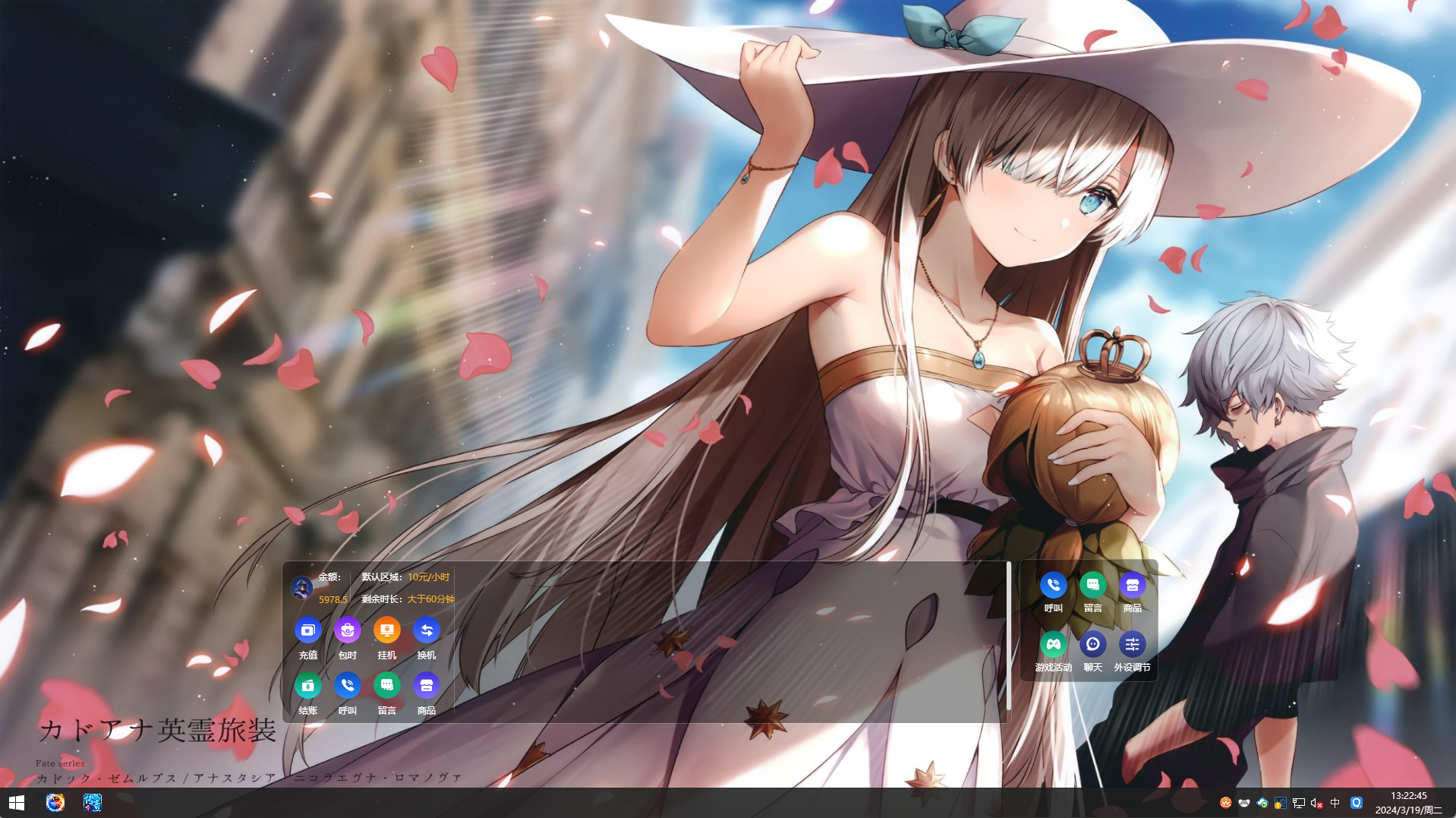Open 商品 shop icon above 外设调节
This screenshot has width=1456, height=818.
coord(1132,586)
